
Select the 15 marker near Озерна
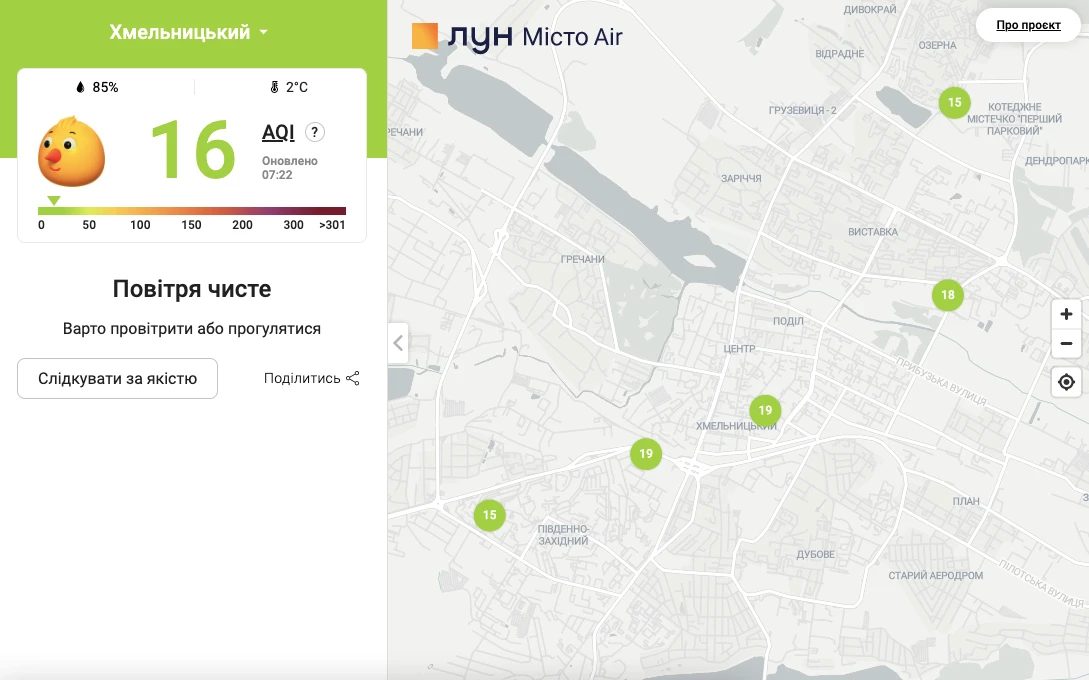(x=954, y=102)
